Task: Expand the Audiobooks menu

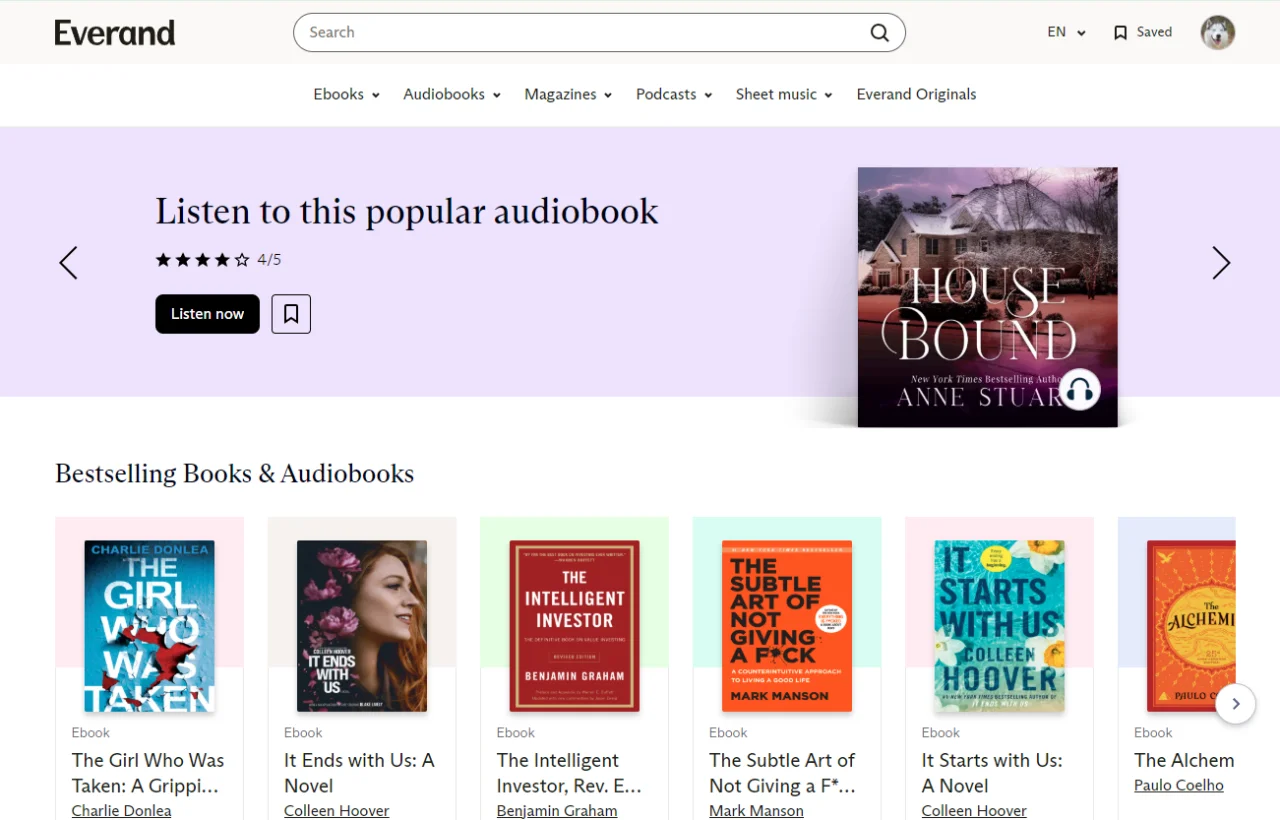Action: (452, 94)
